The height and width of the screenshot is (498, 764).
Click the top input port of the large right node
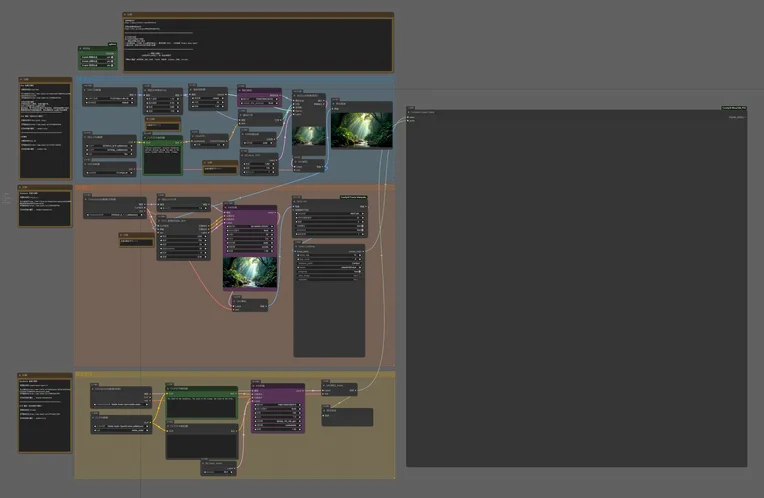point(410,117)
